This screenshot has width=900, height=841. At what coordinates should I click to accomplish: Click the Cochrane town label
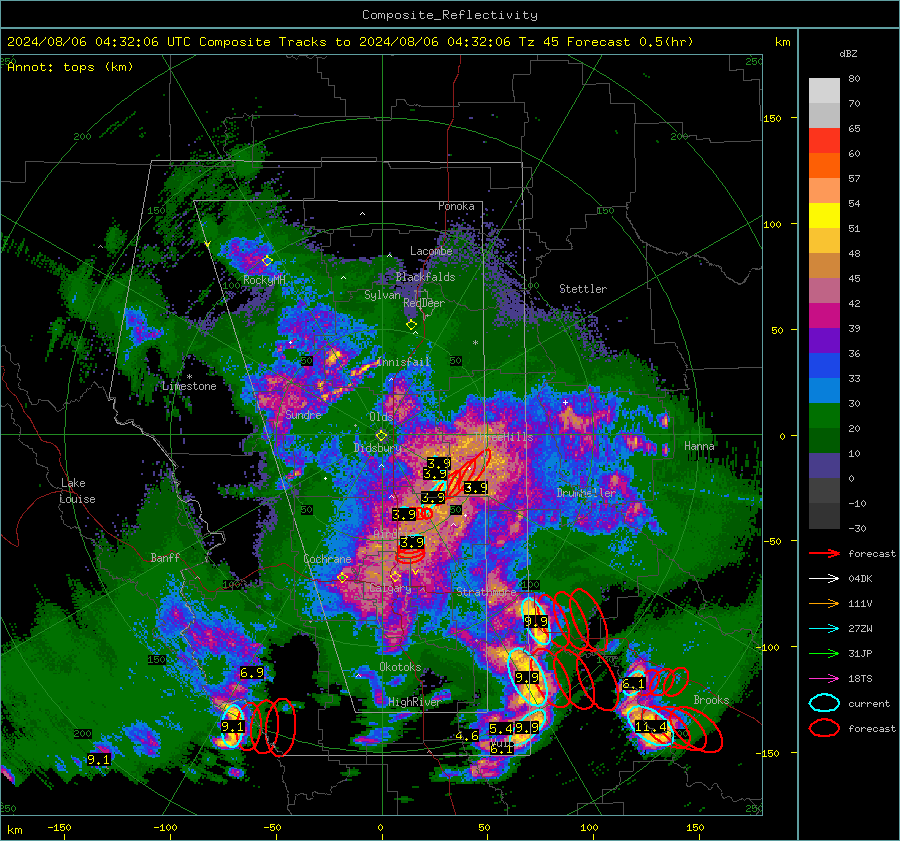pos(327,559)
